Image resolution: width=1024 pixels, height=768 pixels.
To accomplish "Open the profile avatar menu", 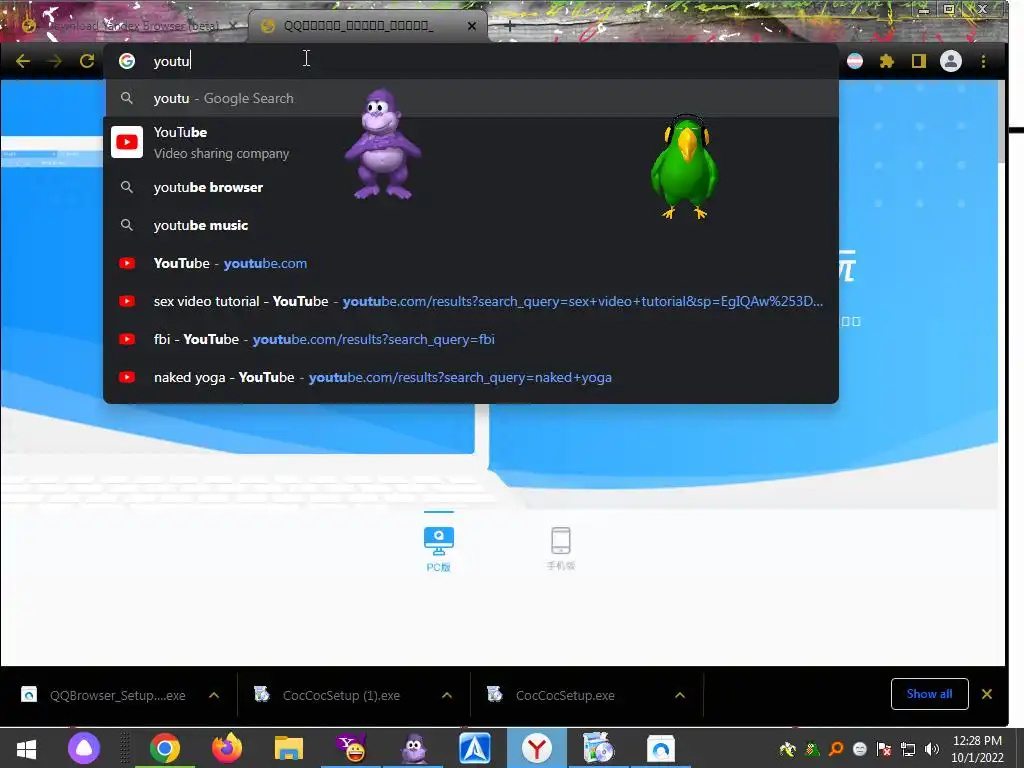I will coord(951,61).
